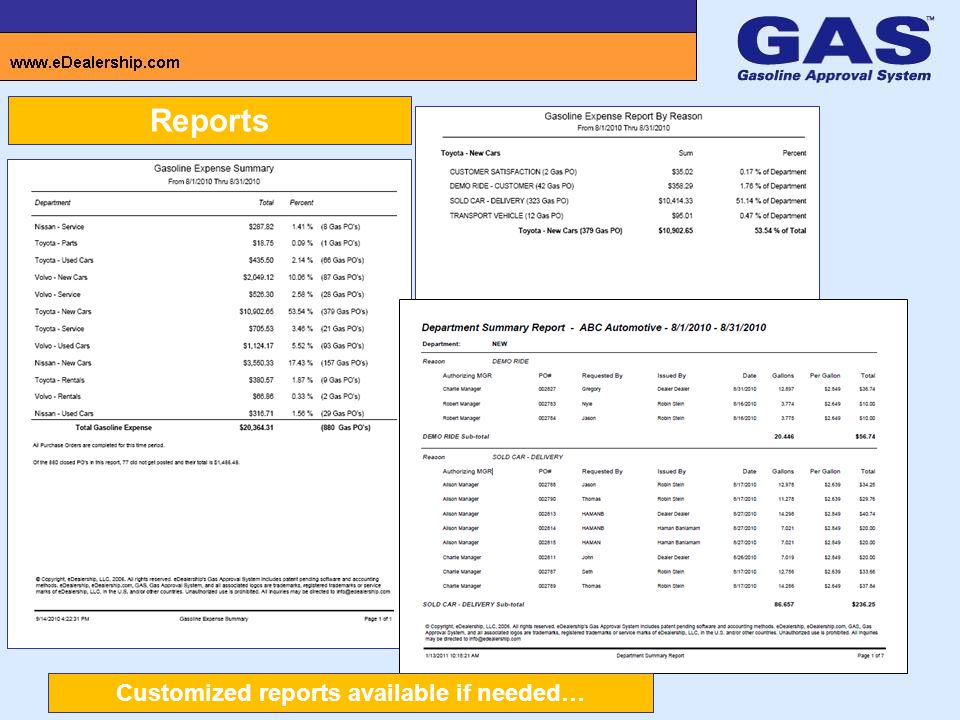Click the 'TRANSPORT VEHICLE (12 Gas PO)' row
960x720 pixels.
click(x=628, y=216)
